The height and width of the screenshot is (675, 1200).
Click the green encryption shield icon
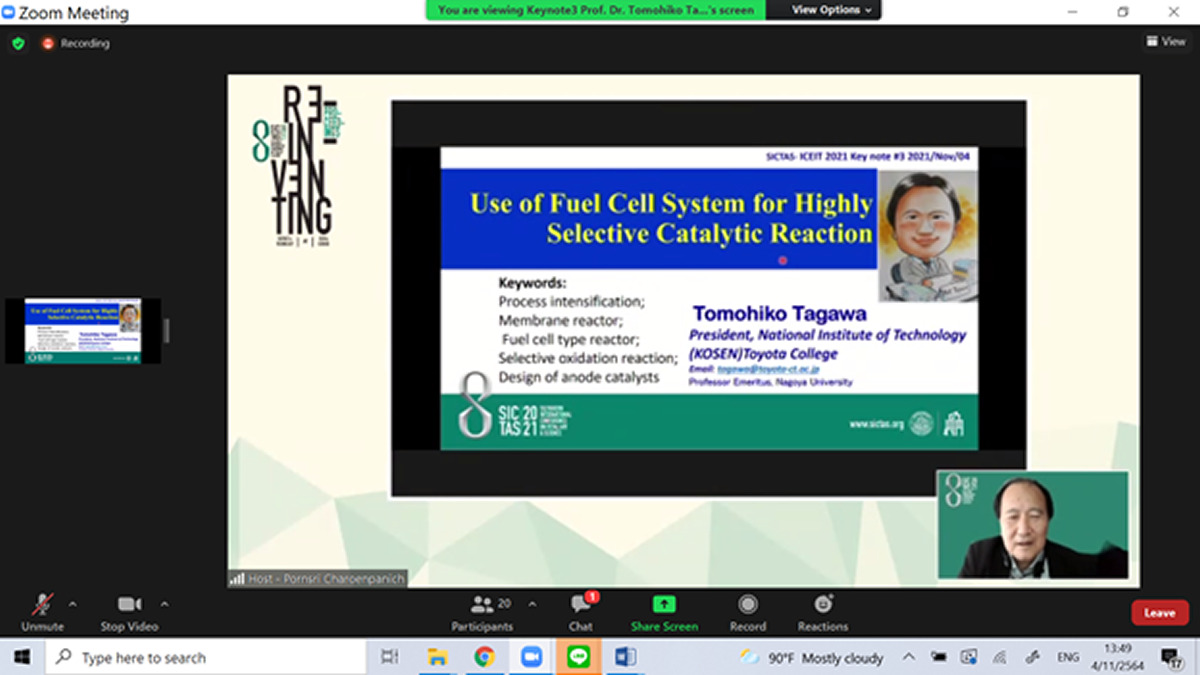[x=18, y=44]
